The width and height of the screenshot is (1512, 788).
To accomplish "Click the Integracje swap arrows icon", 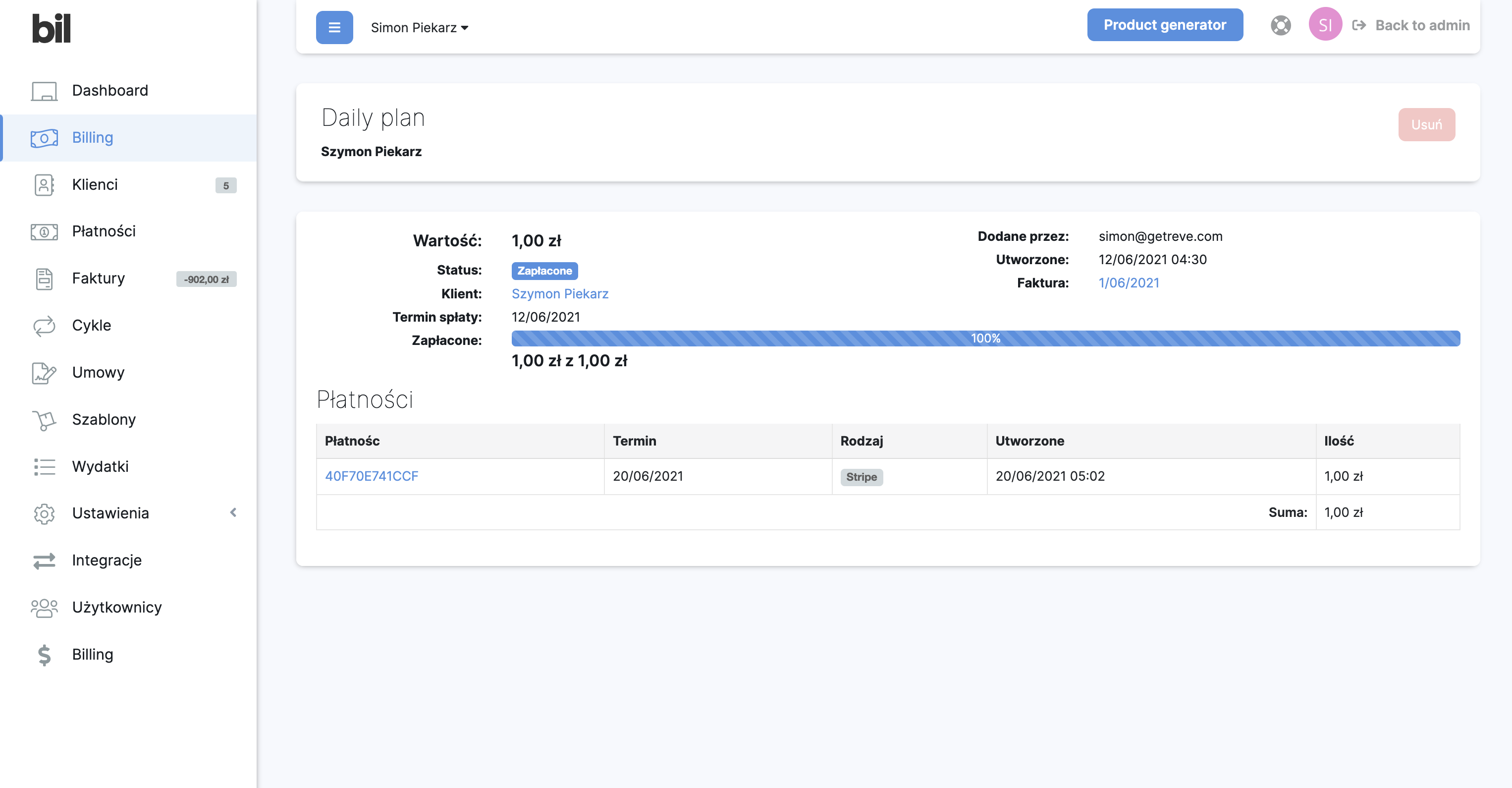I will (x=44, y=561).
